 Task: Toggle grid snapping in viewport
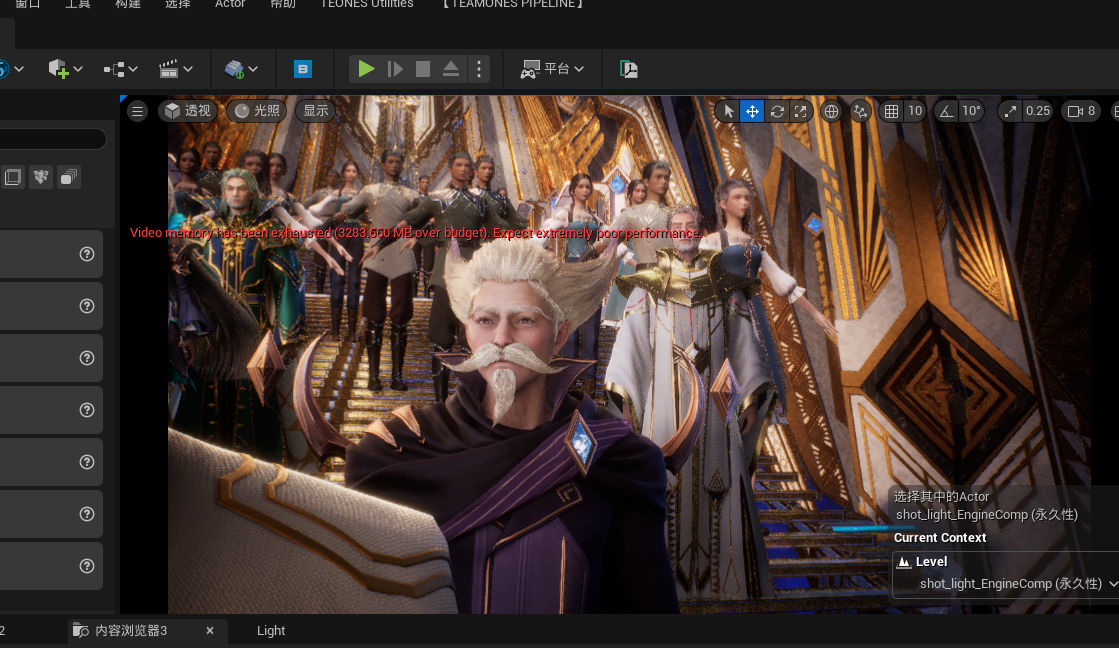(891, 111)
